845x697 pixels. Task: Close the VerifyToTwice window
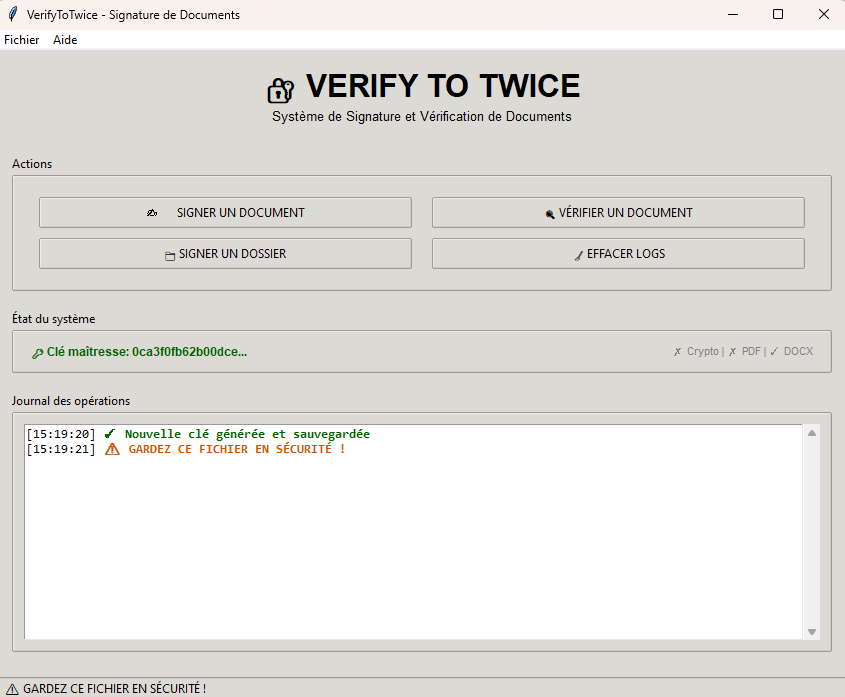[823, 15]
